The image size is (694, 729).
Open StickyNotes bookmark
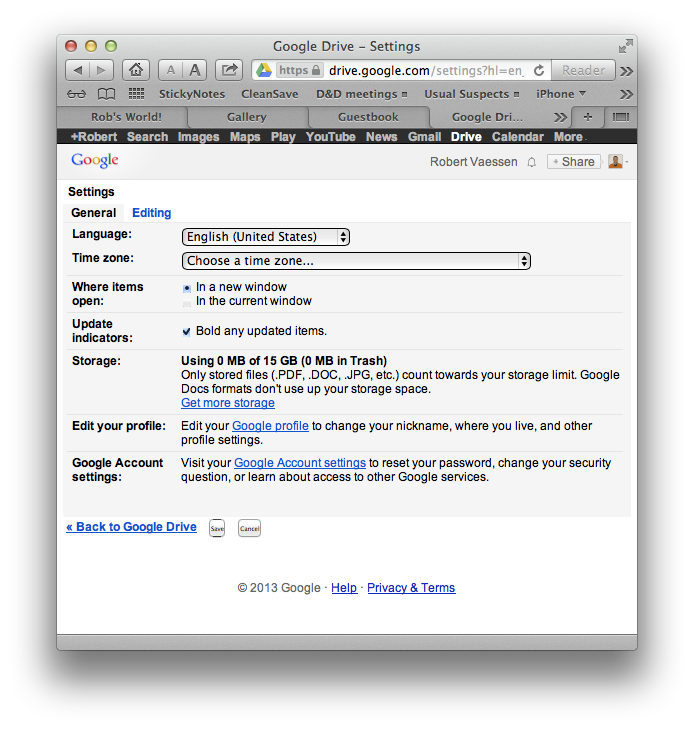coord(192,94)
